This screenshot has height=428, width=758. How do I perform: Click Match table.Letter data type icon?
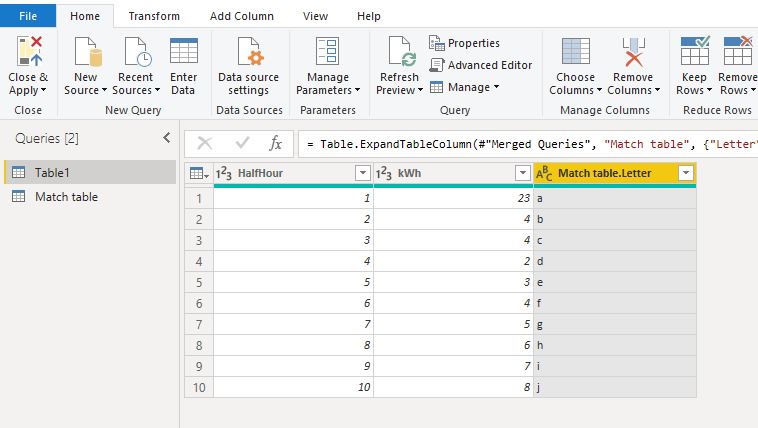tap(544, 173)
